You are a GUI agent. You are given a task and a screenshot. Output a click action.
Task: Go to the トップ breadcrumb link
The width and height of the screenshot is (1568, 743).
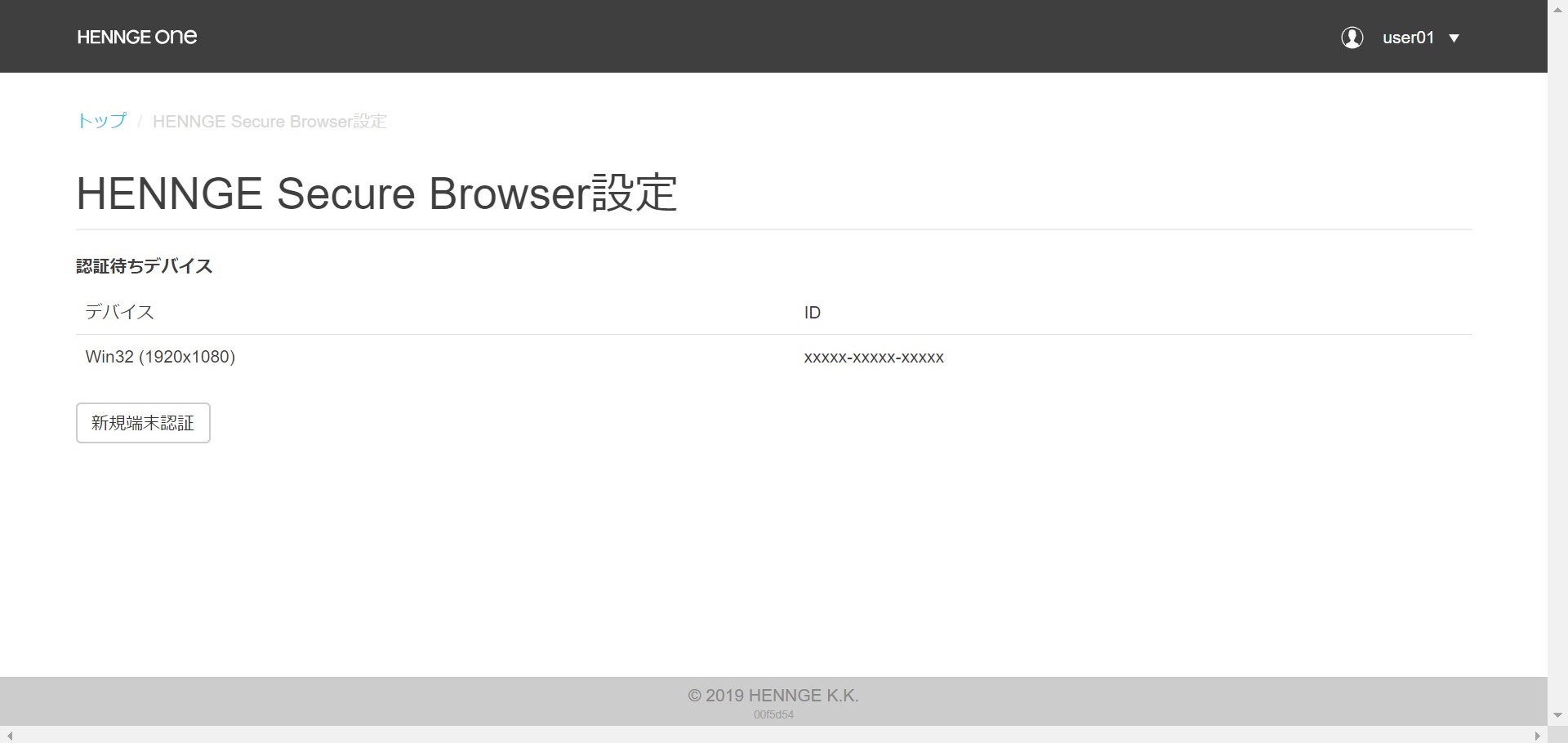click(102, 121)
